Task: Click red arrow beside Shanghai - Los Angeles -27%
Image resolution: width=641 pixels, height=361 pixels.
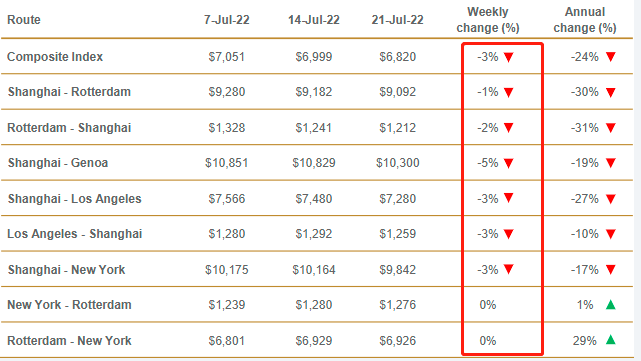Action: (611, 199)
